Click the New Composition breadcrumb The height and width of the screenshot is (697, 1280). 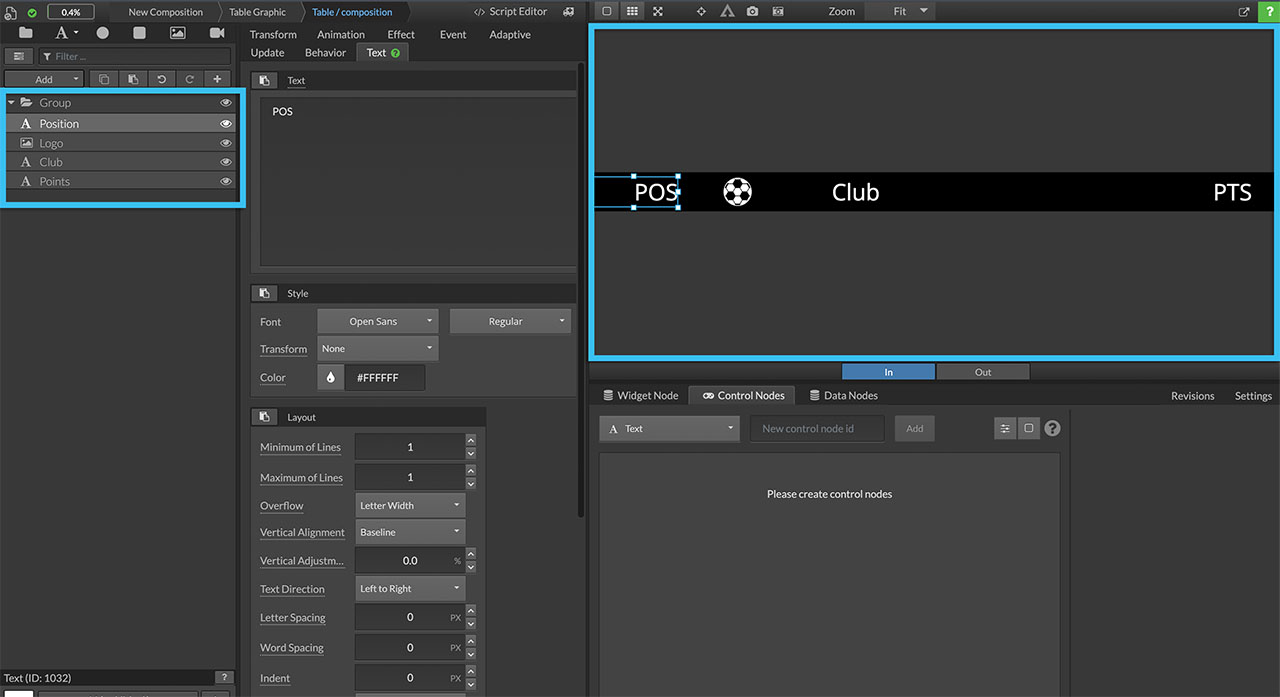click(x=166, y=12)
